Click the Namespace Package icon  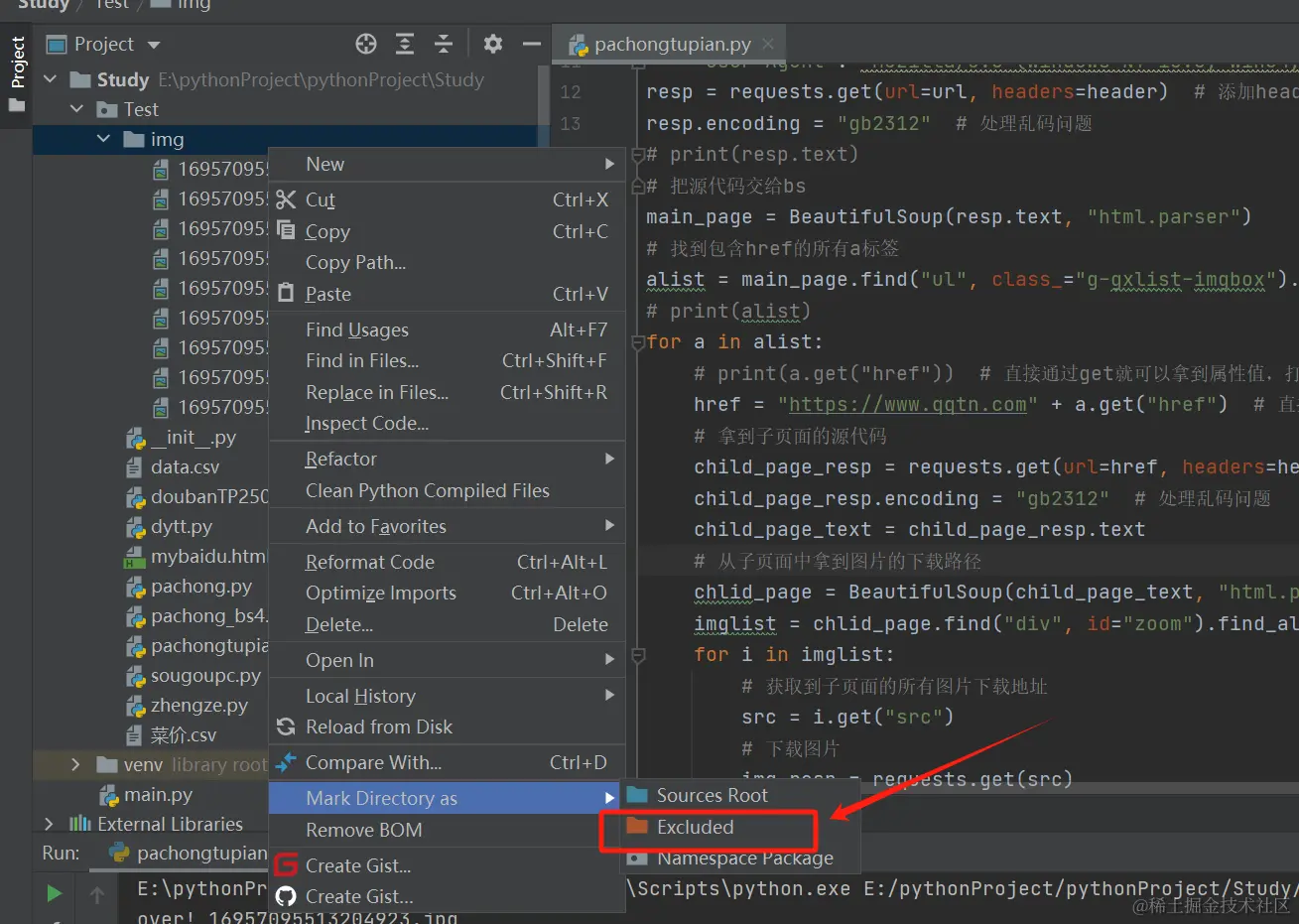pos(638,858)
